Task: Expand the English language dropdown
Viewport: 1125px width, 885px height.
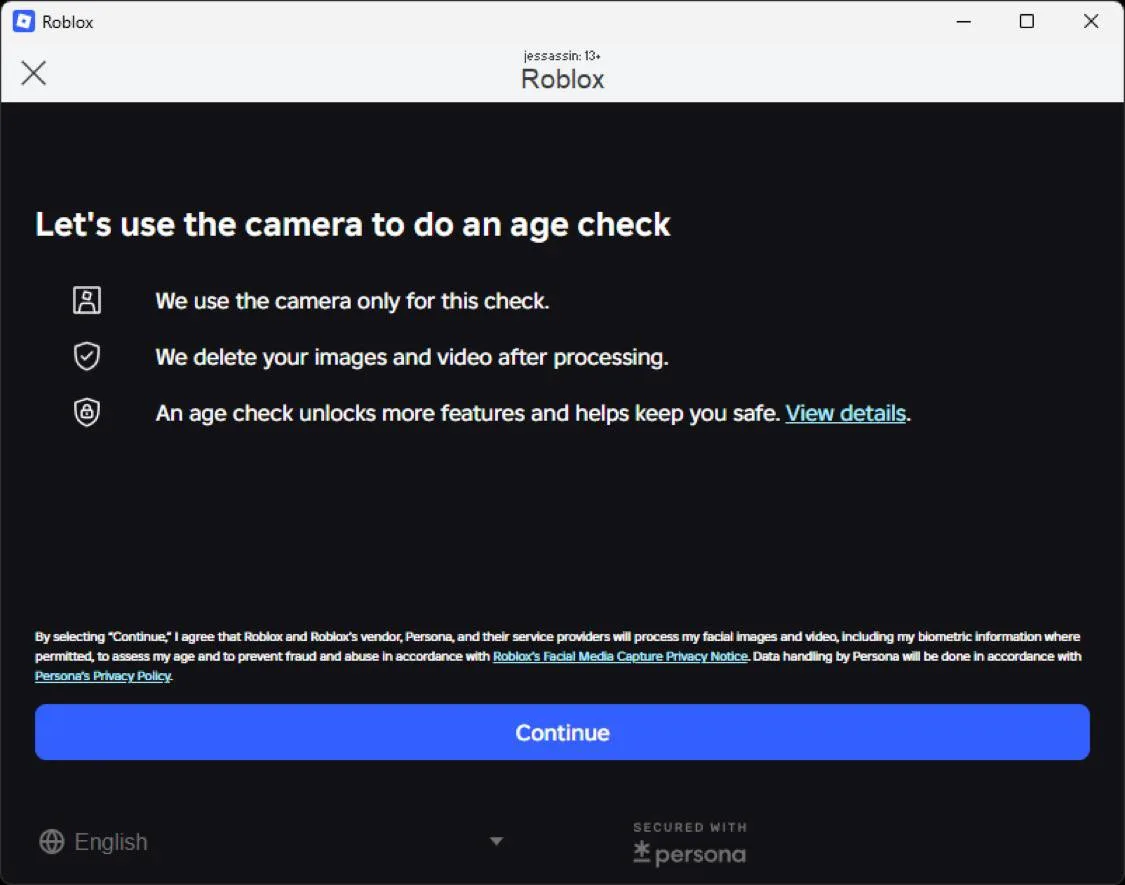Action: (x=271, y=841)
